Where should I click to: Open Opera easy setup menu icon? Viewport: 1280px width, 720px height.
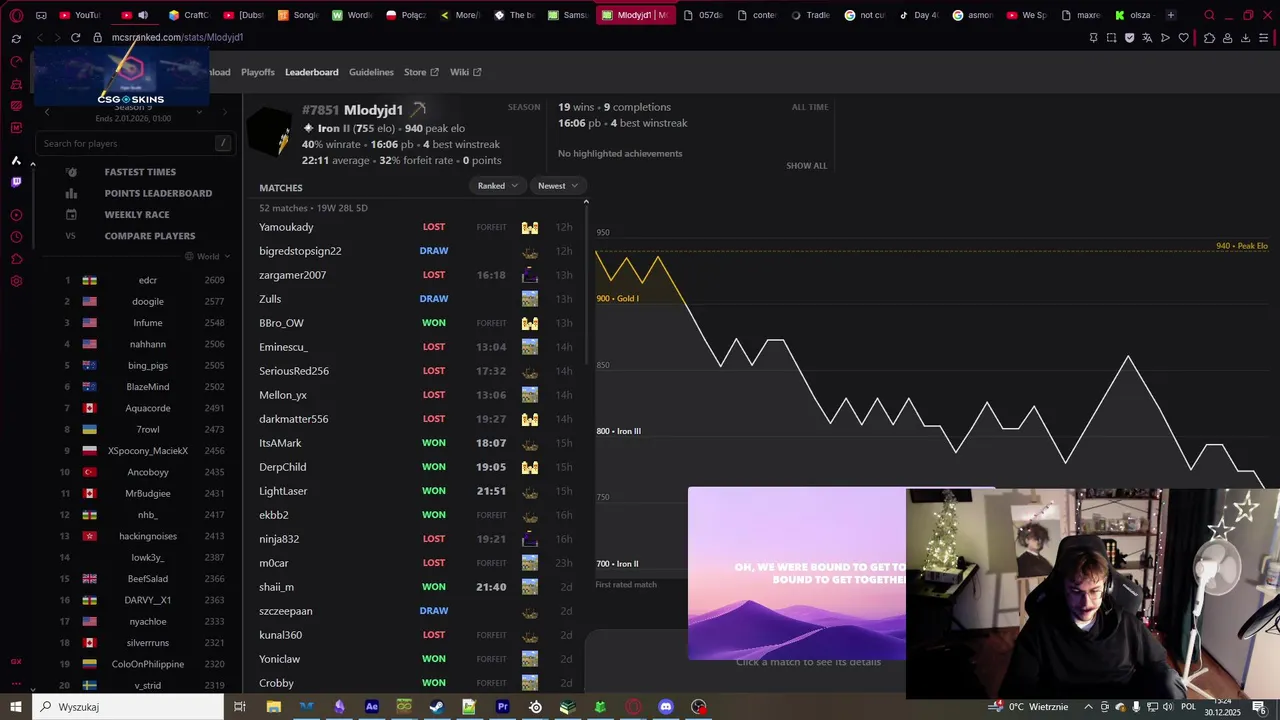click(x=1265, y=37)
